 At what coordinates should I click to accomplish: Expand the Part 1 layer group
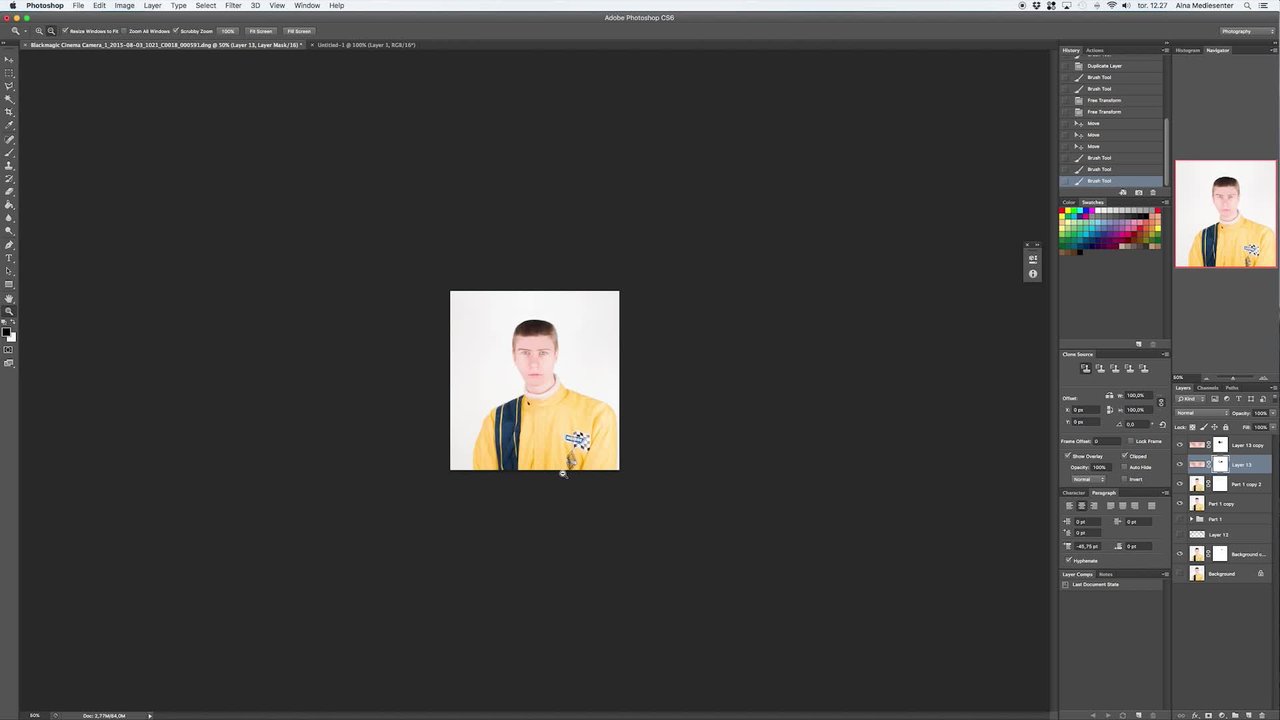[1190, 519]
